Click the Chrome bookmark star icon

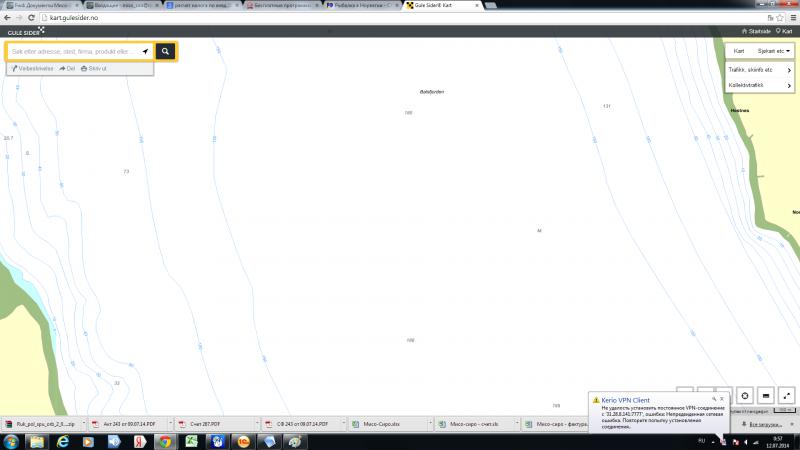(x=772, y=18)
